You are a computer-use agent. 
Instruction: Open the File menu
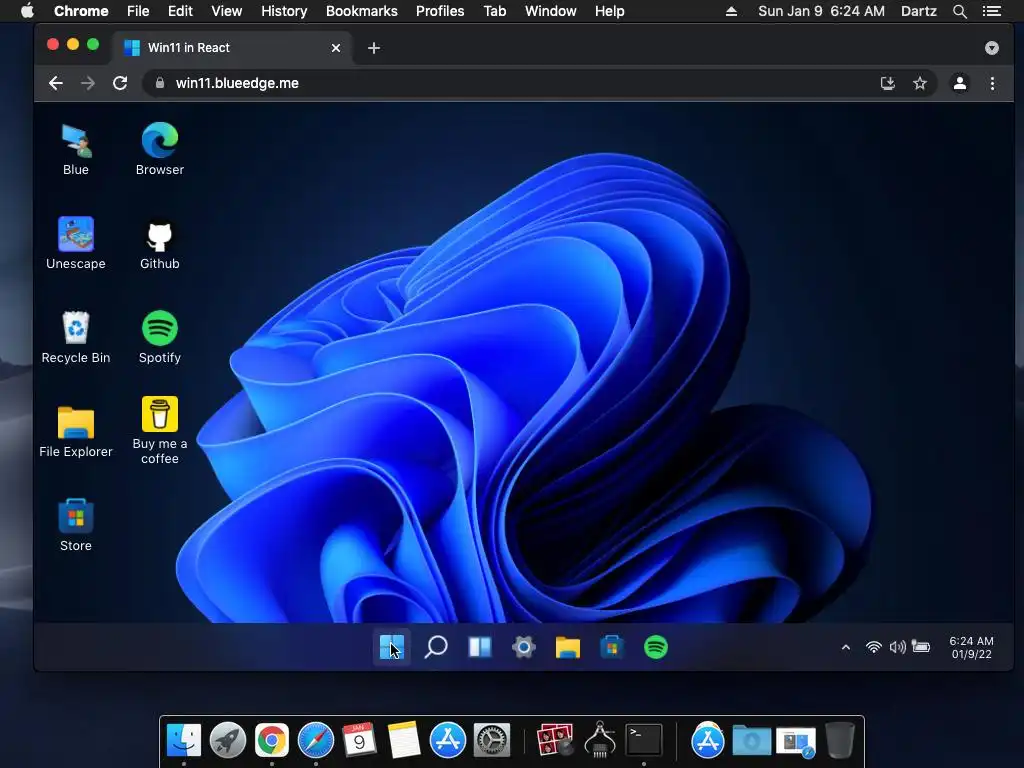[x=138, y=11]
